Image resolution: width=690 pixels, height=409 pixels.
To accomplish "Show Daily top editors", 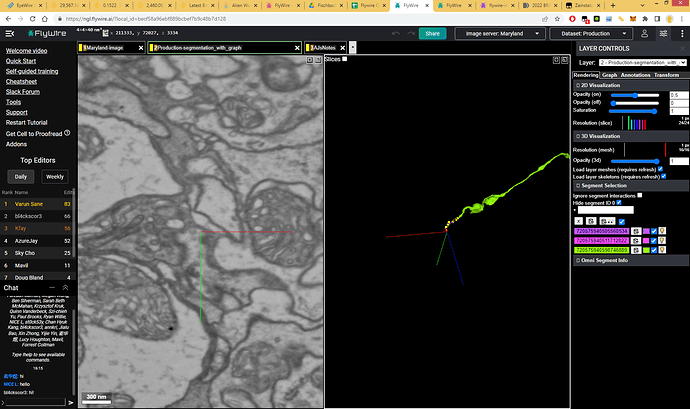I will point(21,177).
